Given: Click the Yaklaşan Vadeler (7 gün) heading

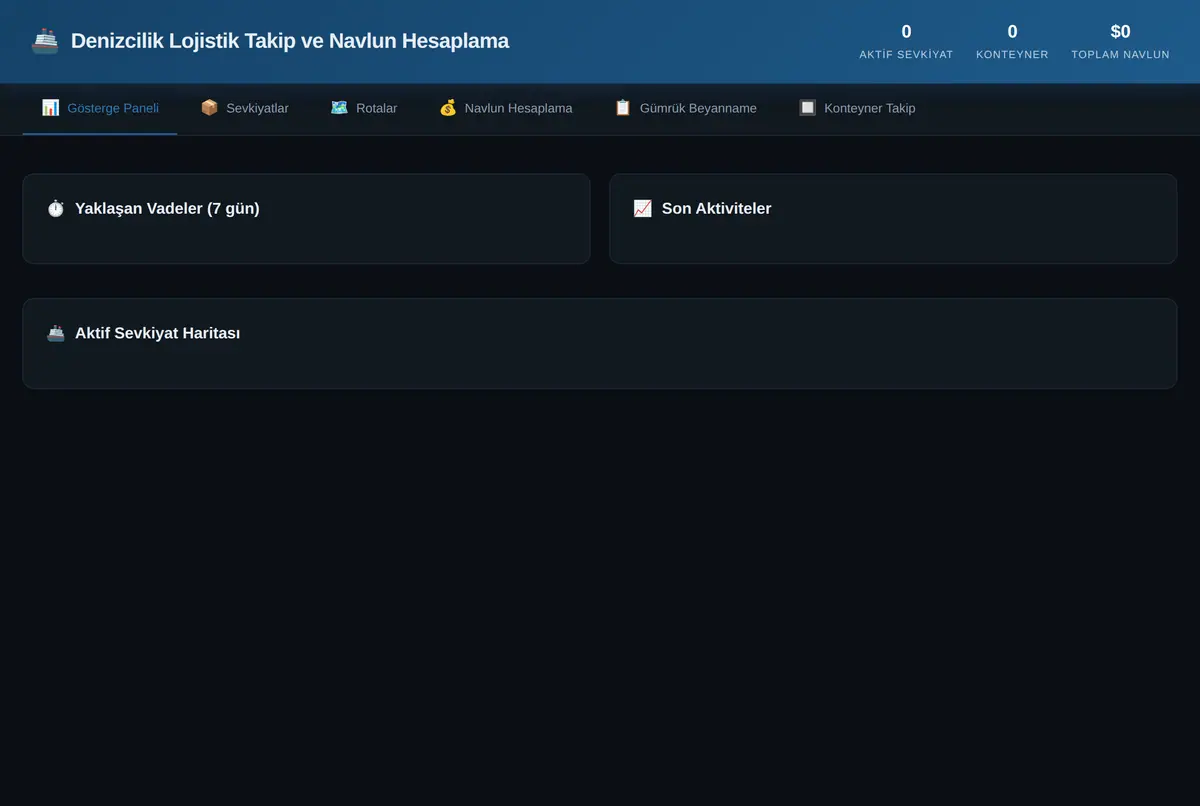Looking at the screenshot, I should tap(167, 209).
